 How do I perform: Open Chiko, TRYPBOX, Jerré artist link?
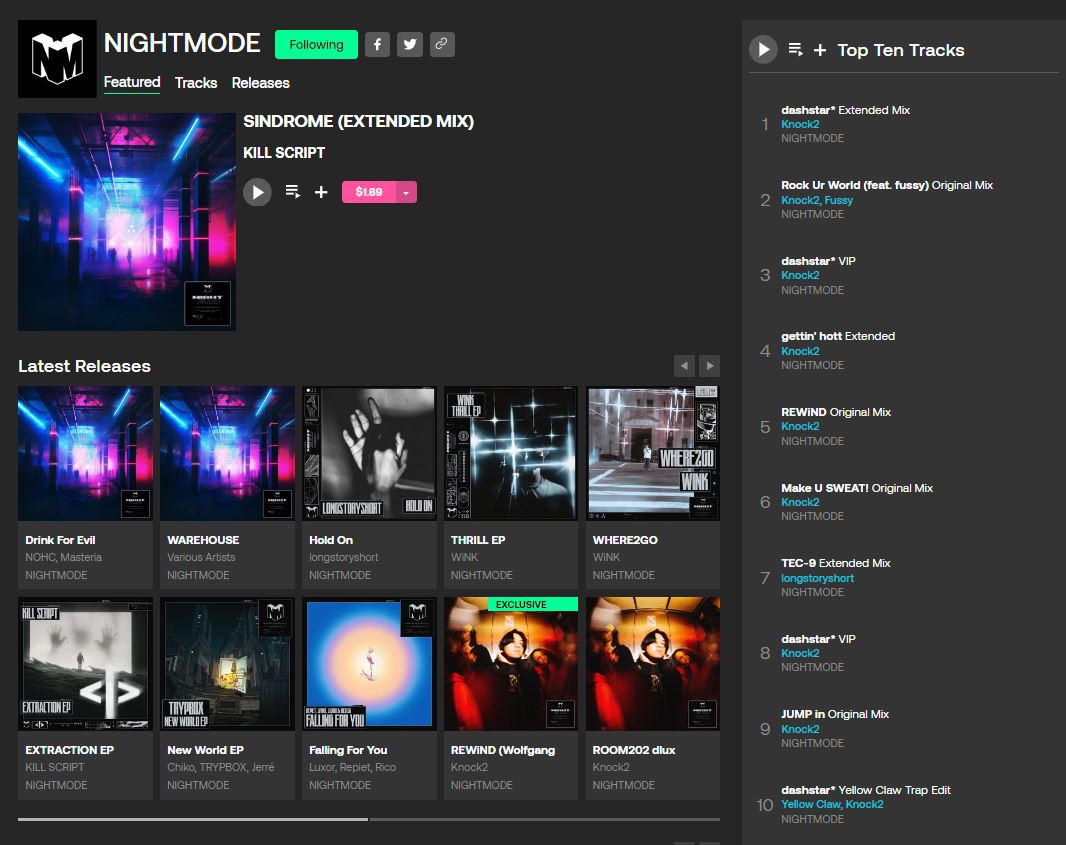tap(221, 768)
